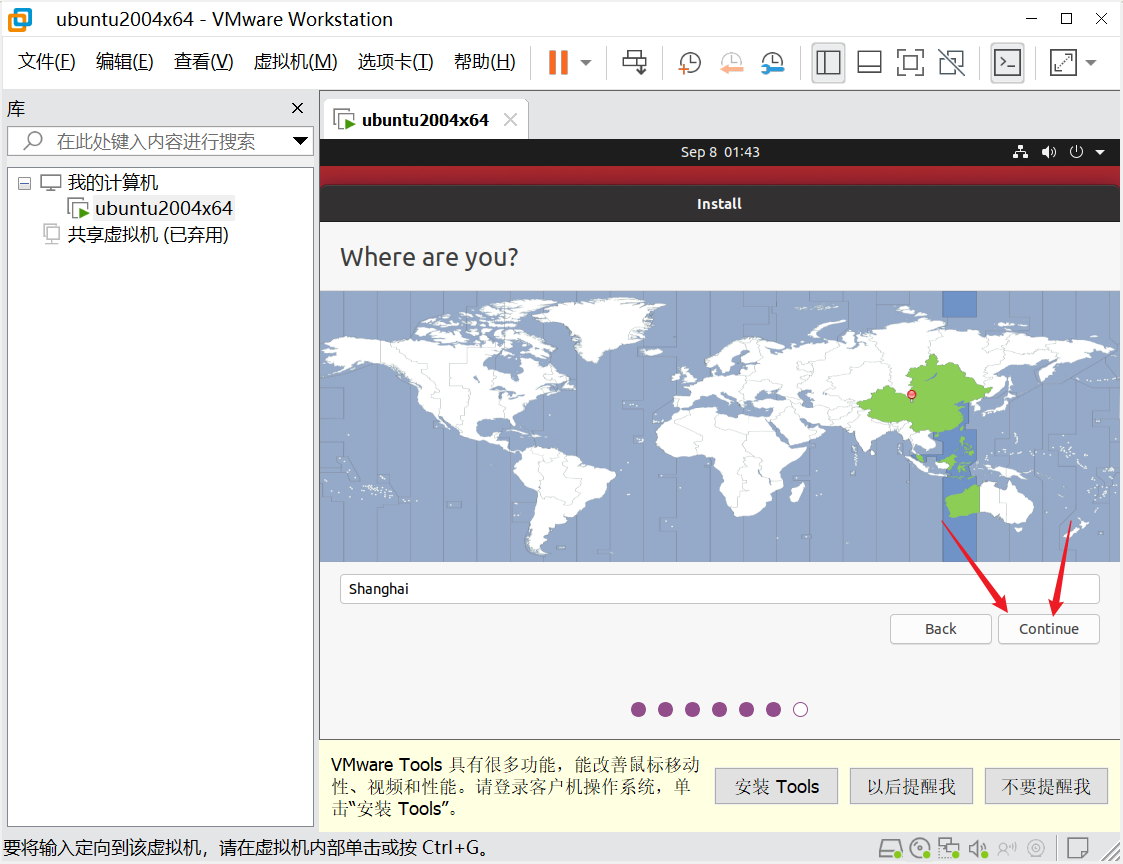Open the 帮助(H) menu

pos(485,62)
